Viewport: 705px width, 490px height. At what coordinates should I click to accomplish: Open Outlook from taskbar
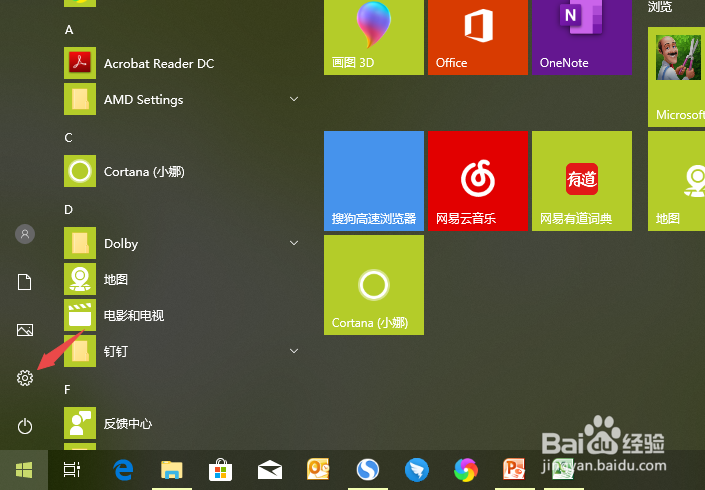pos(318,470)
